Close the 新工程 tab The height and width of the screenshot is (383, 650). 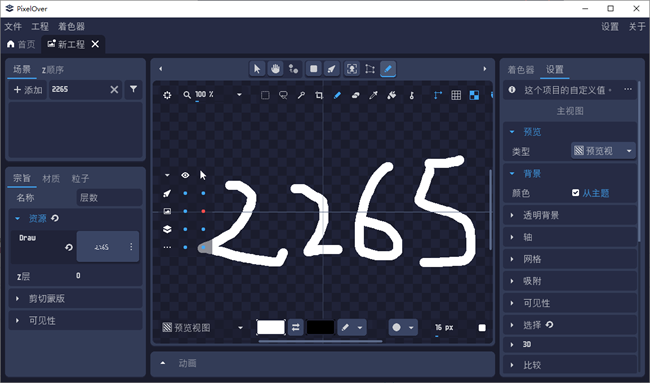95,44
